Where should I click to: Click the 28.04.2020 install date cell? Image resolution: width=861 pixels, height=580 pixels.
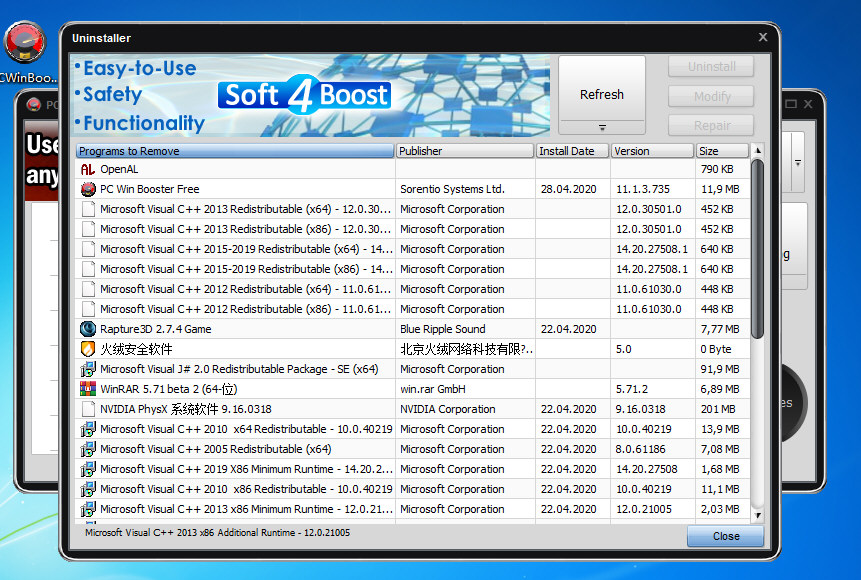568,189
